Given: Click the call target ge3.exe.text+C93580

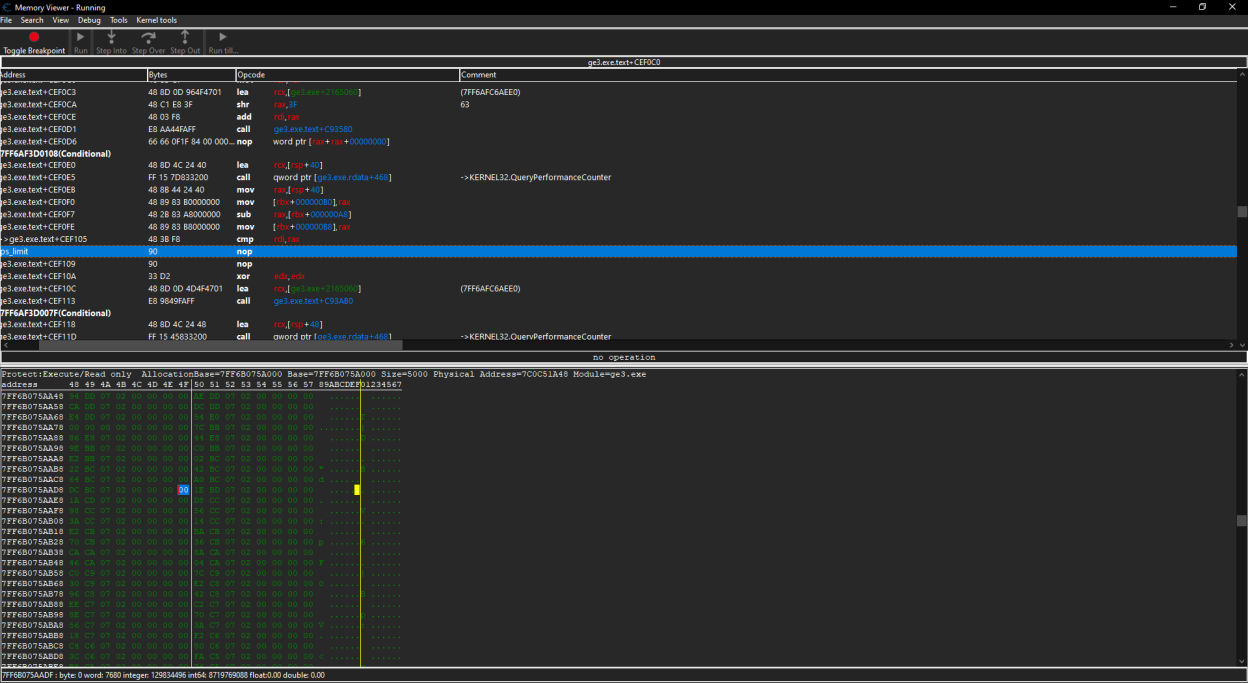Looking at the screenshot, I should (313, 129).
